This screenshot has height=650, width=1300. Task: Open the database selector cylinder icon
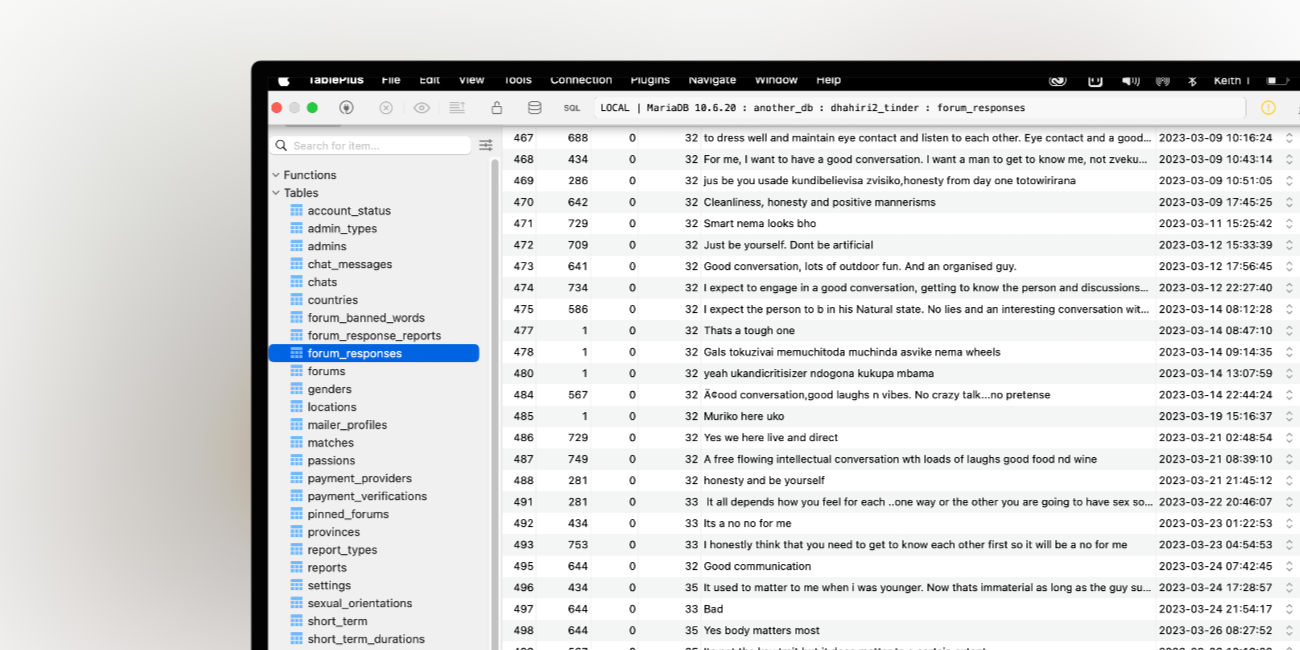pyautogui.click(x=534, y=108)
